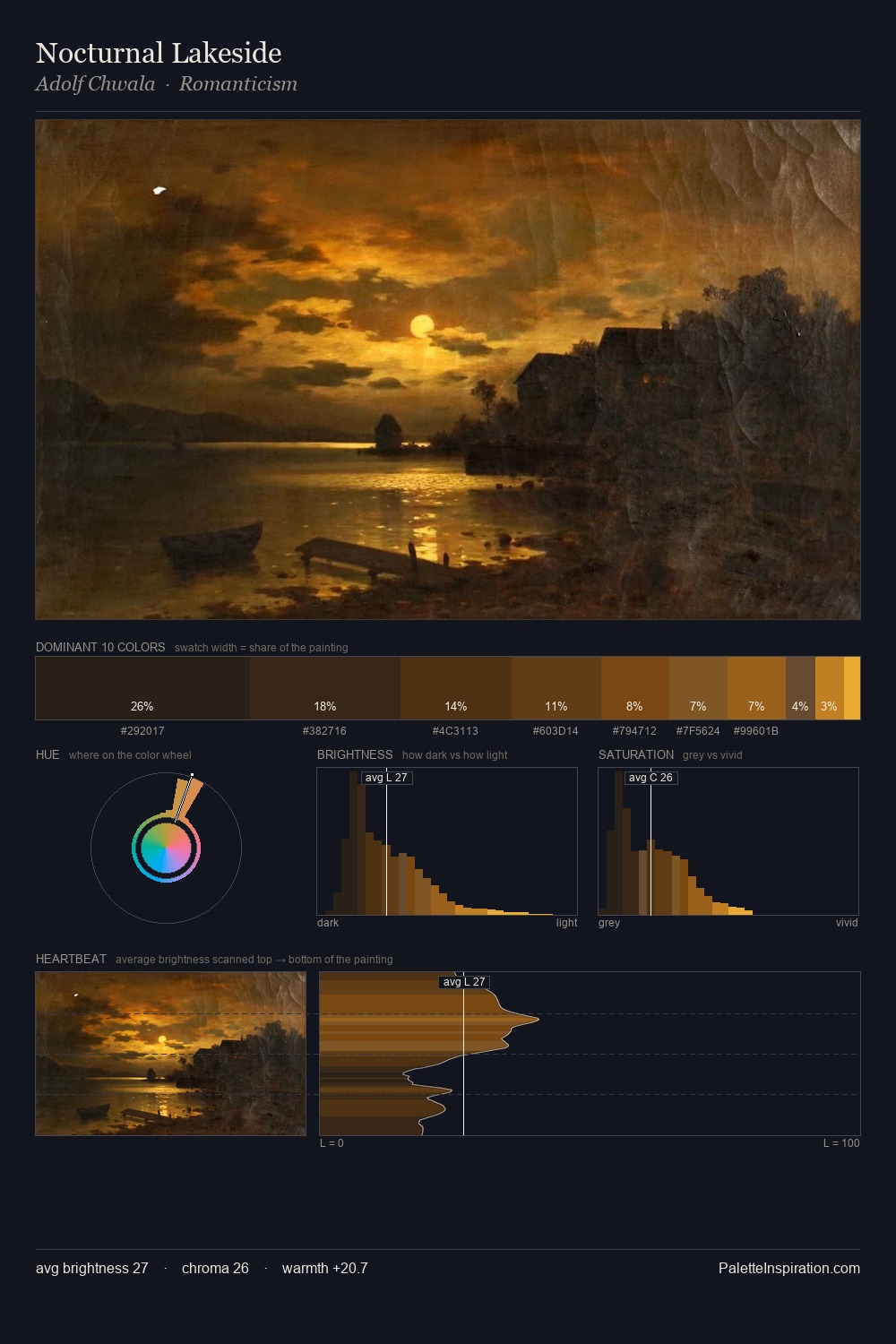Select the 14% swatch #4C3113
Viewport: 896px width, 1344px height.
point(456,688)
